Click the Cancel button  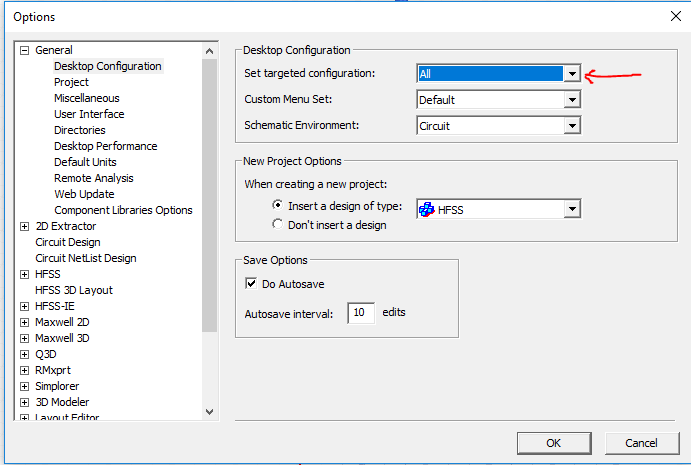(x=641, y=443)
